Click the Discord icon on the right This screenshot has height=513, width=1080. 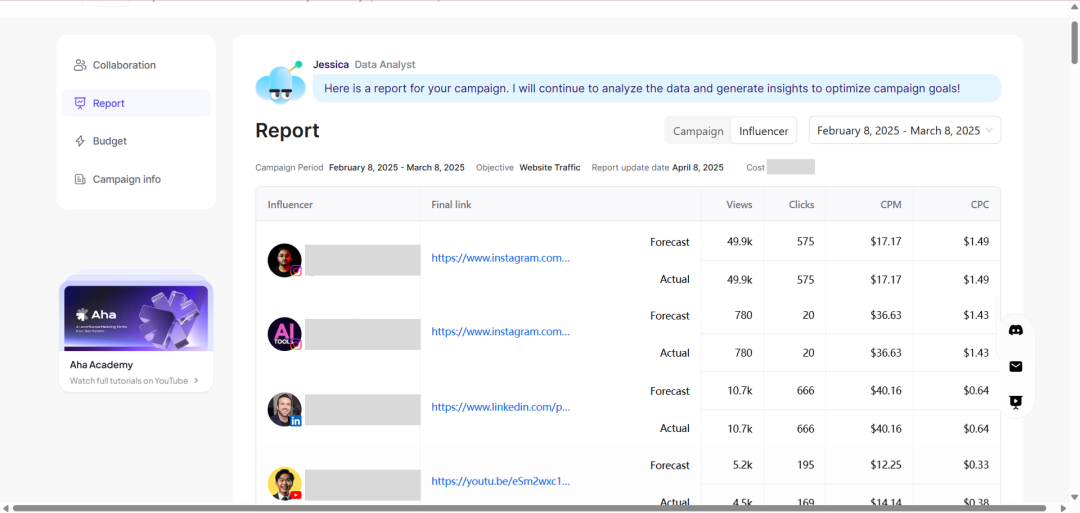click(1015, 330)
